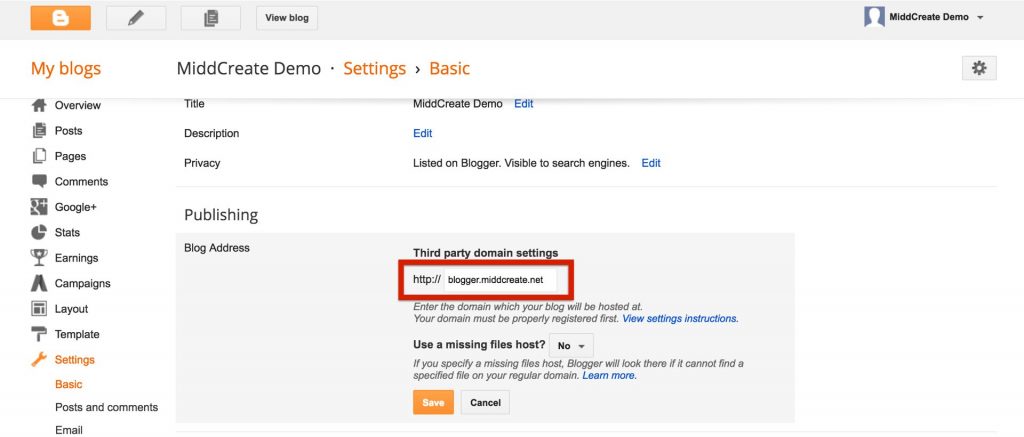Open Layout in the sidebar
1024x437 pixels.
(x=71, y=309)
